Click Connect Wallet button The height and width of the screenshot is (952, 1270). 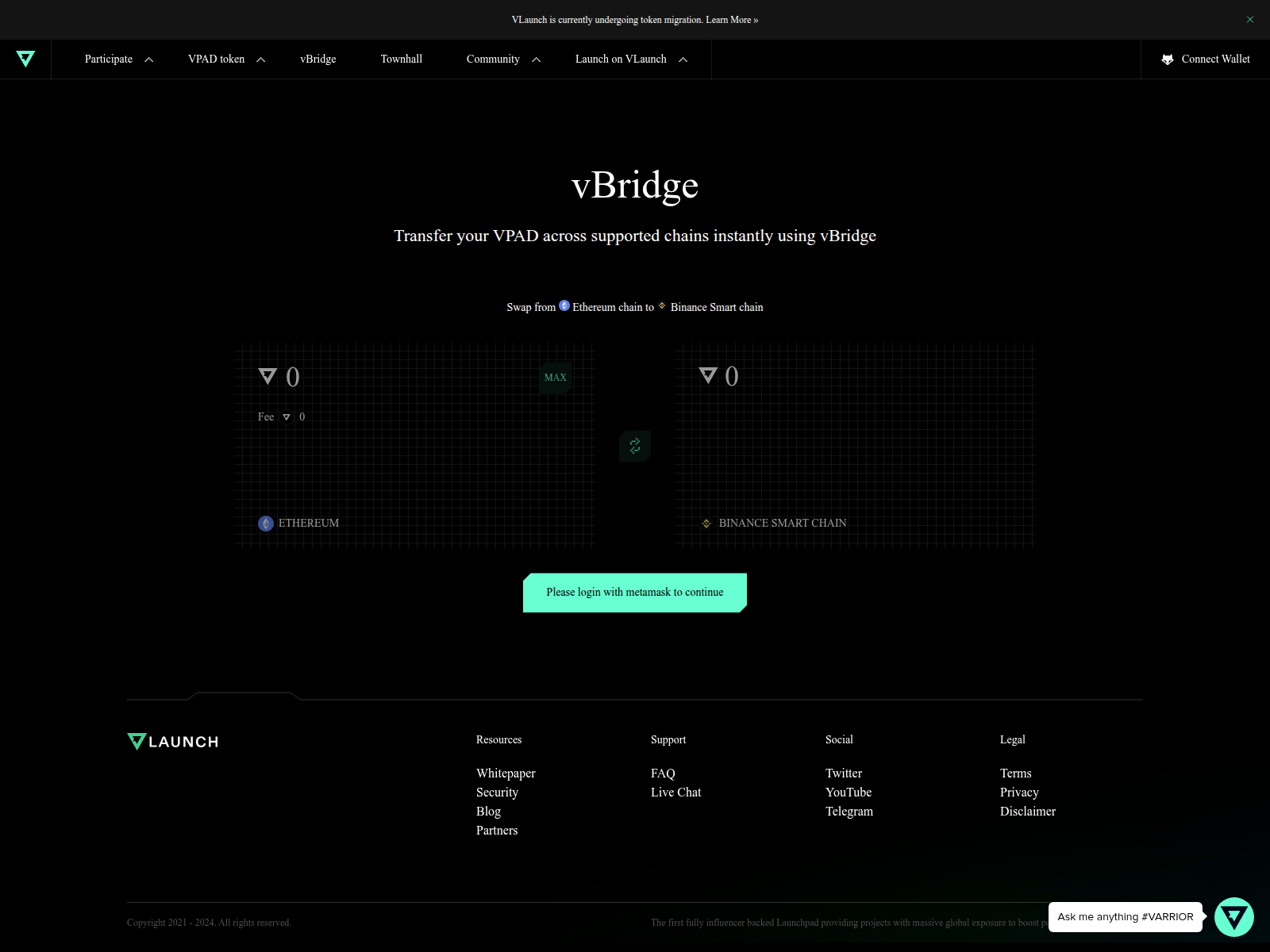coord(1206,59)
